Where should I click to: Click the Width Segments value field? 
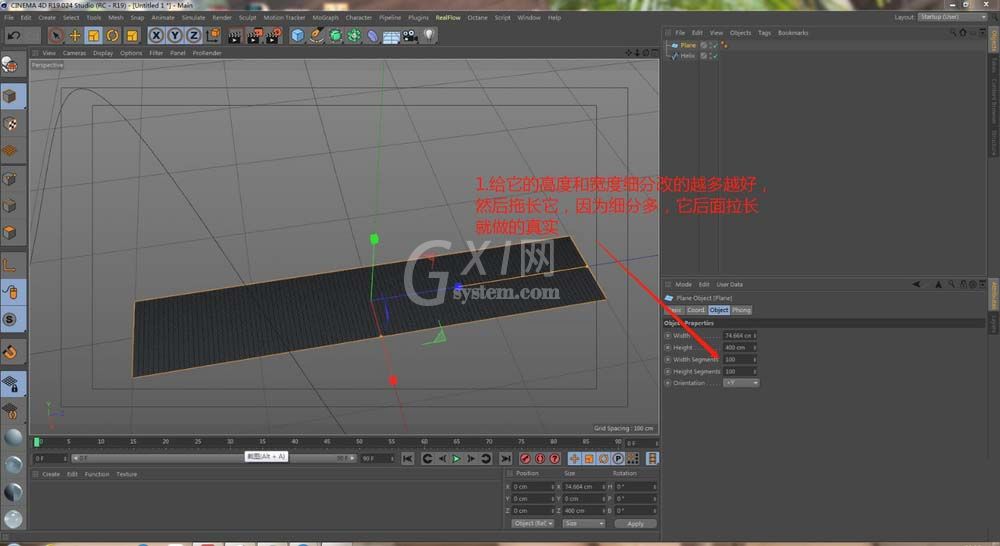pos(739,360)
